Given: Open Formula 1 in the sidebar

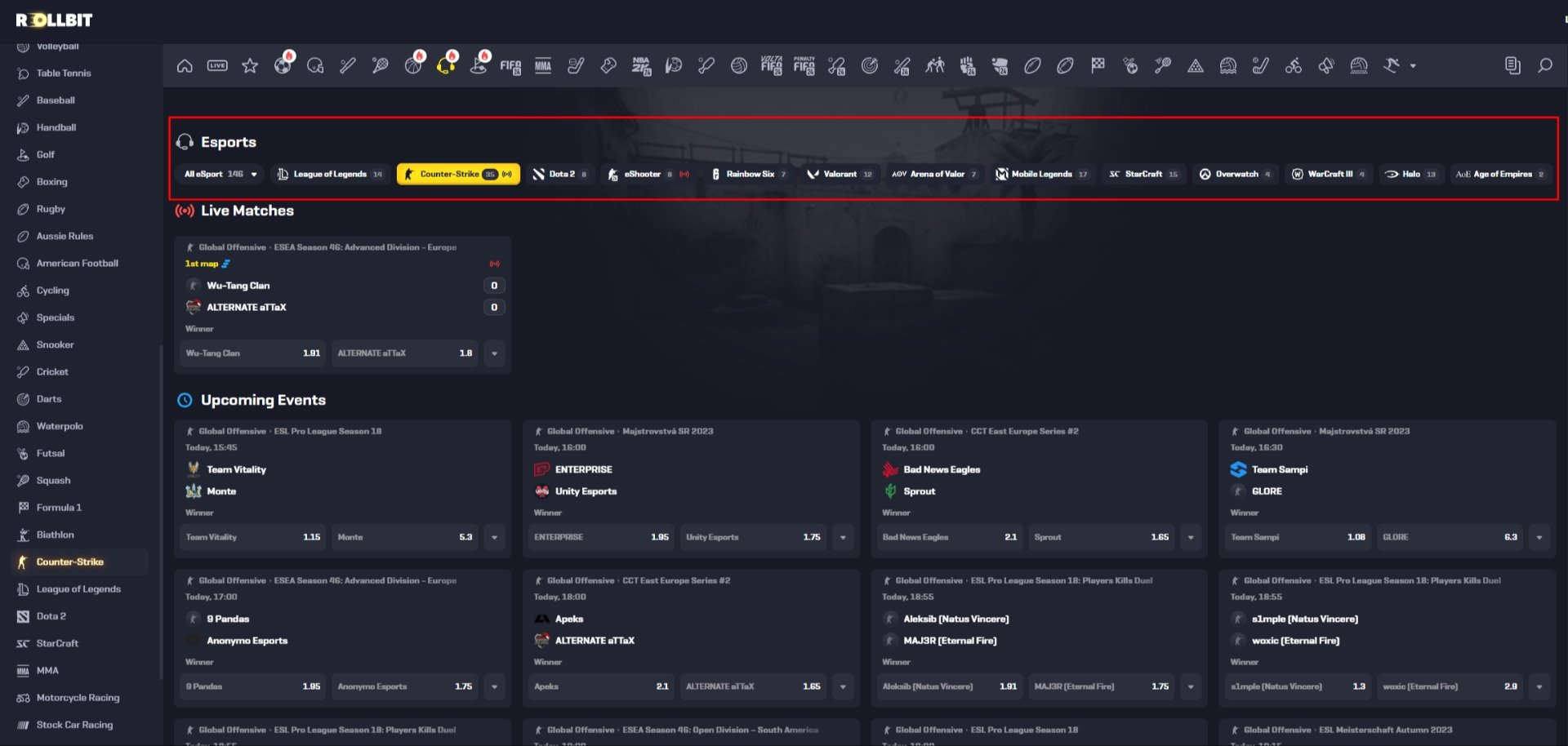Looking at the screenshot, I should [x=59, y=508].
